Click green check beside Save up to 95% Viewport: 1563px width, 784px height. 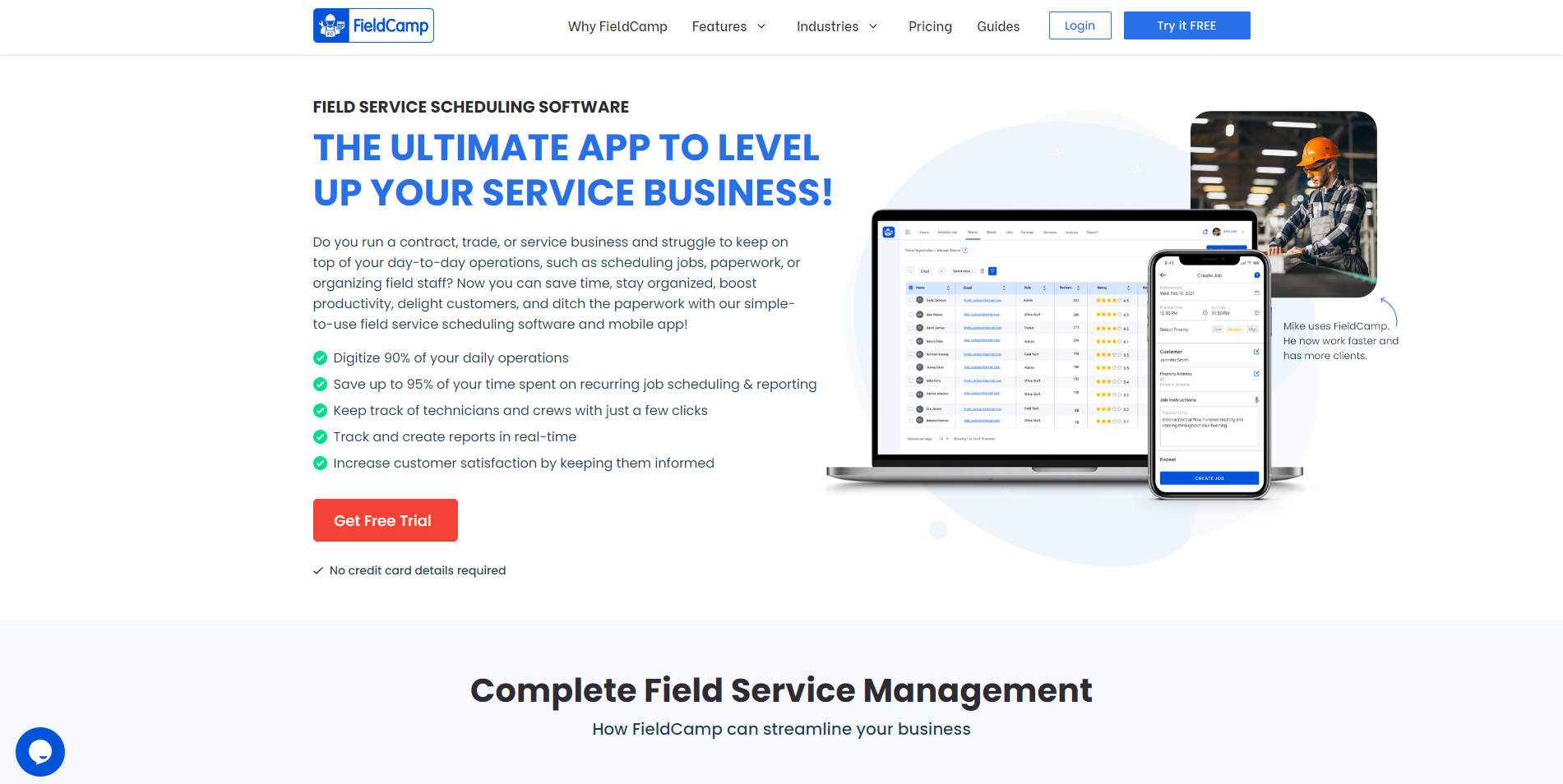320,384
